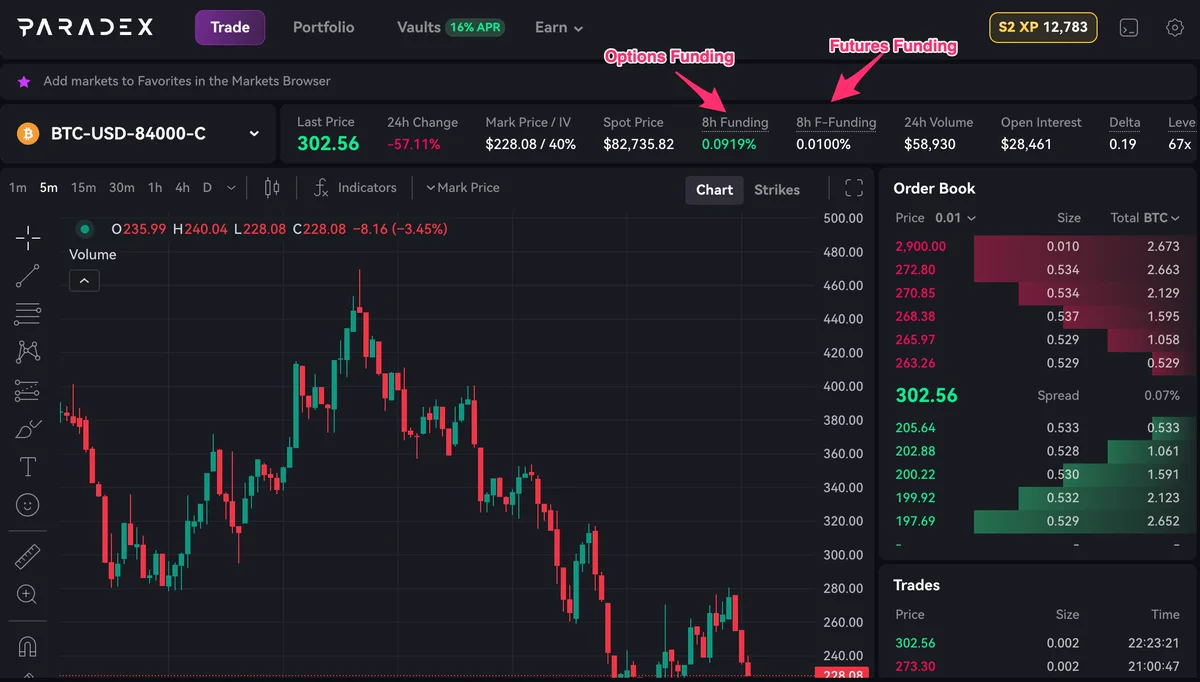Image resolution: width=1200 pixels, height=682 pixels.
Task: Expand the Earn menu
Action: point(559,27)
